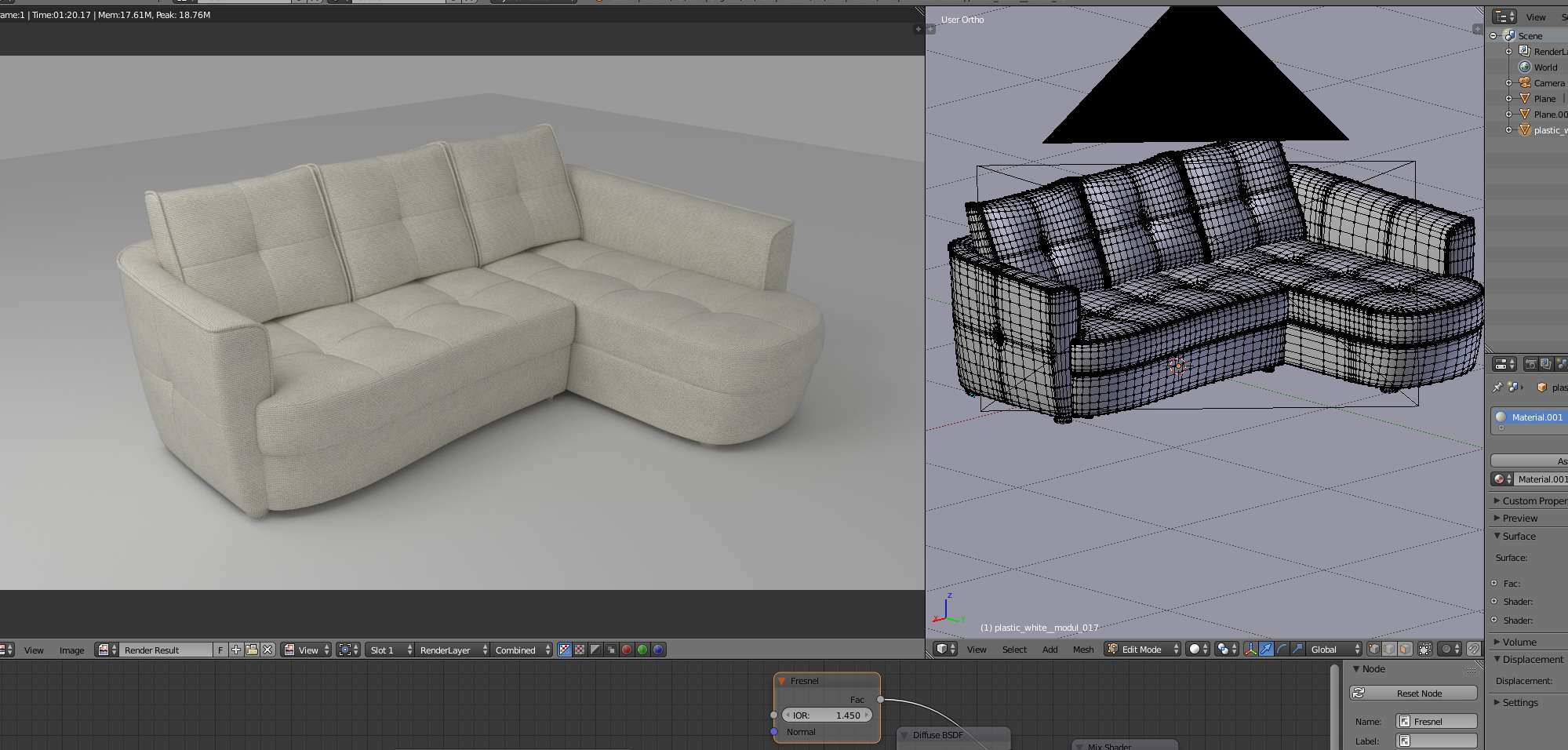Unlink the Render Result image with X button
Viewport: 1568px width, 750px height.
coord(267,650)
